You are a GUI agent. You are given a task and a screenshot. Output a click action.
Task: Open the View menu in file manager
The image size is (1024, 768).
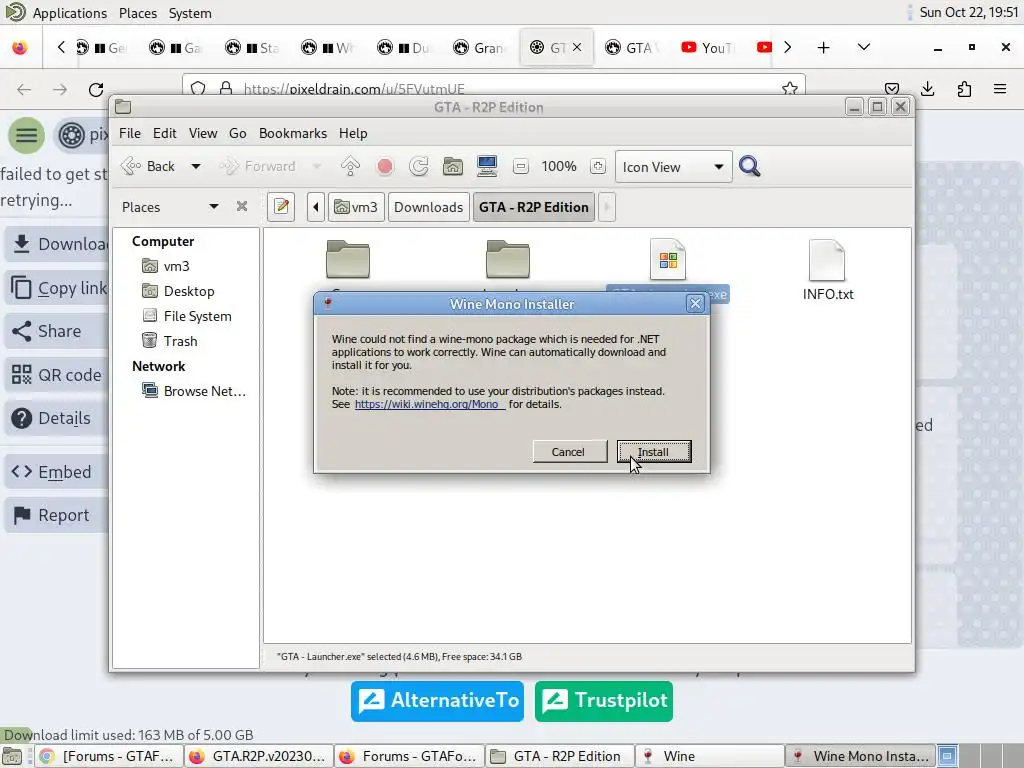[x=203, y=133]
